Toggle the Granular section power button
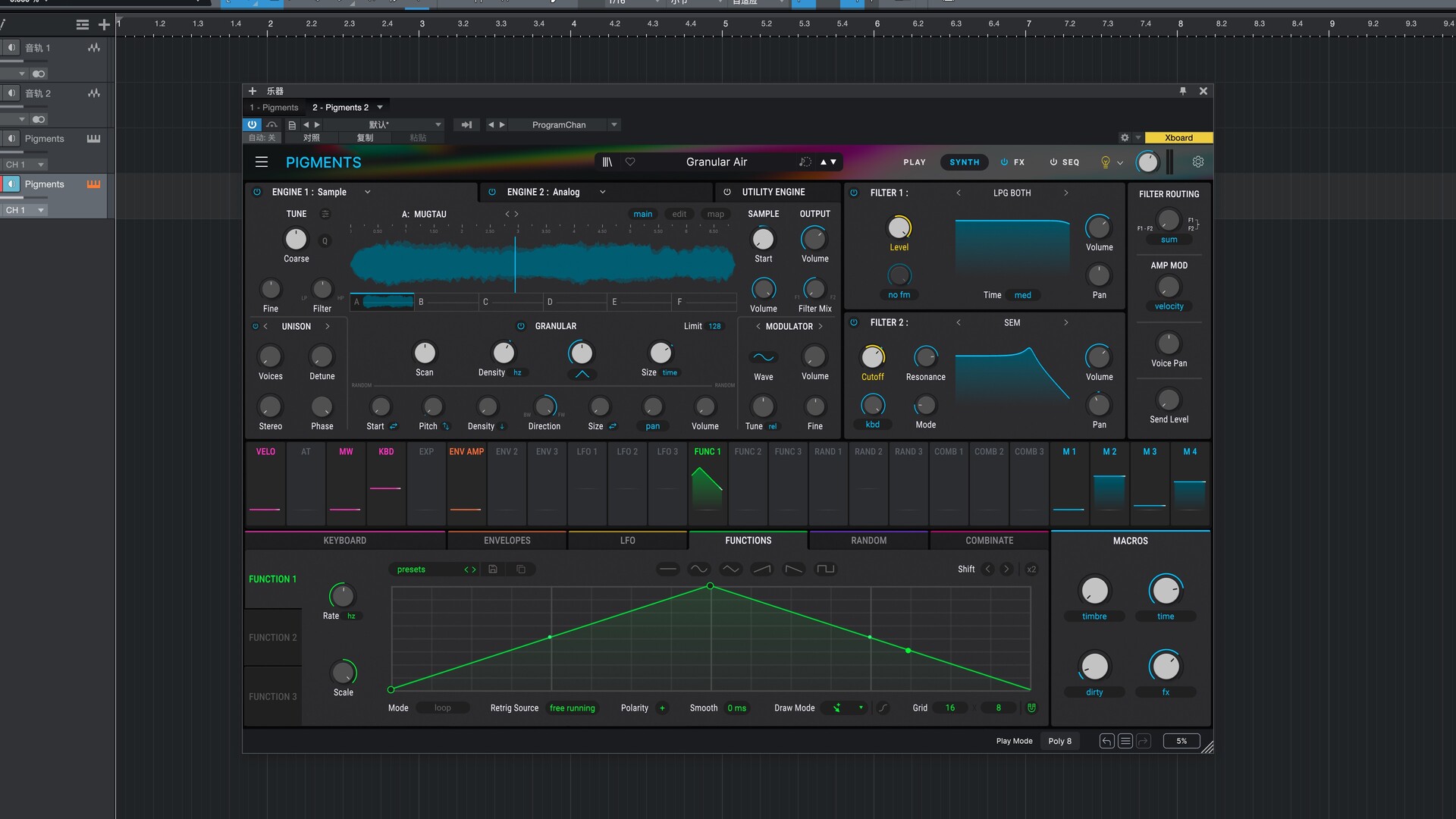This screenshot has height=819, width=1456. 521,326
